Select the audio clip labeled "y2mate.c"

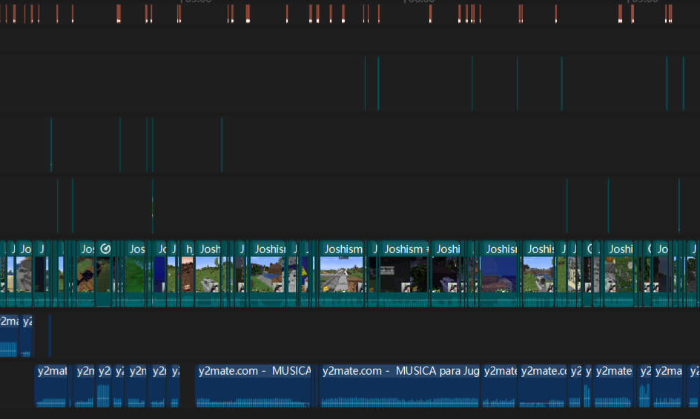click(542, 386)
